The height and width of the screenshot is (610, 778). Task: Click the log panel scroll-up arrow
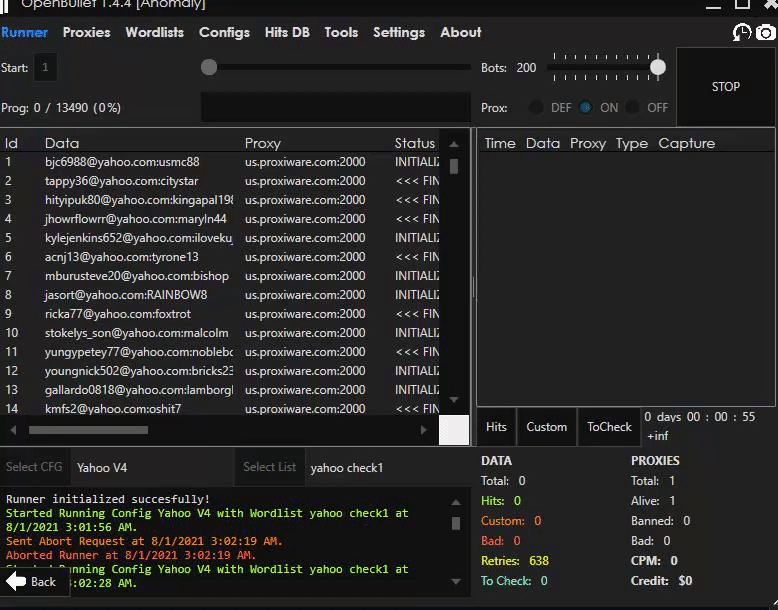tap(455, 502)
